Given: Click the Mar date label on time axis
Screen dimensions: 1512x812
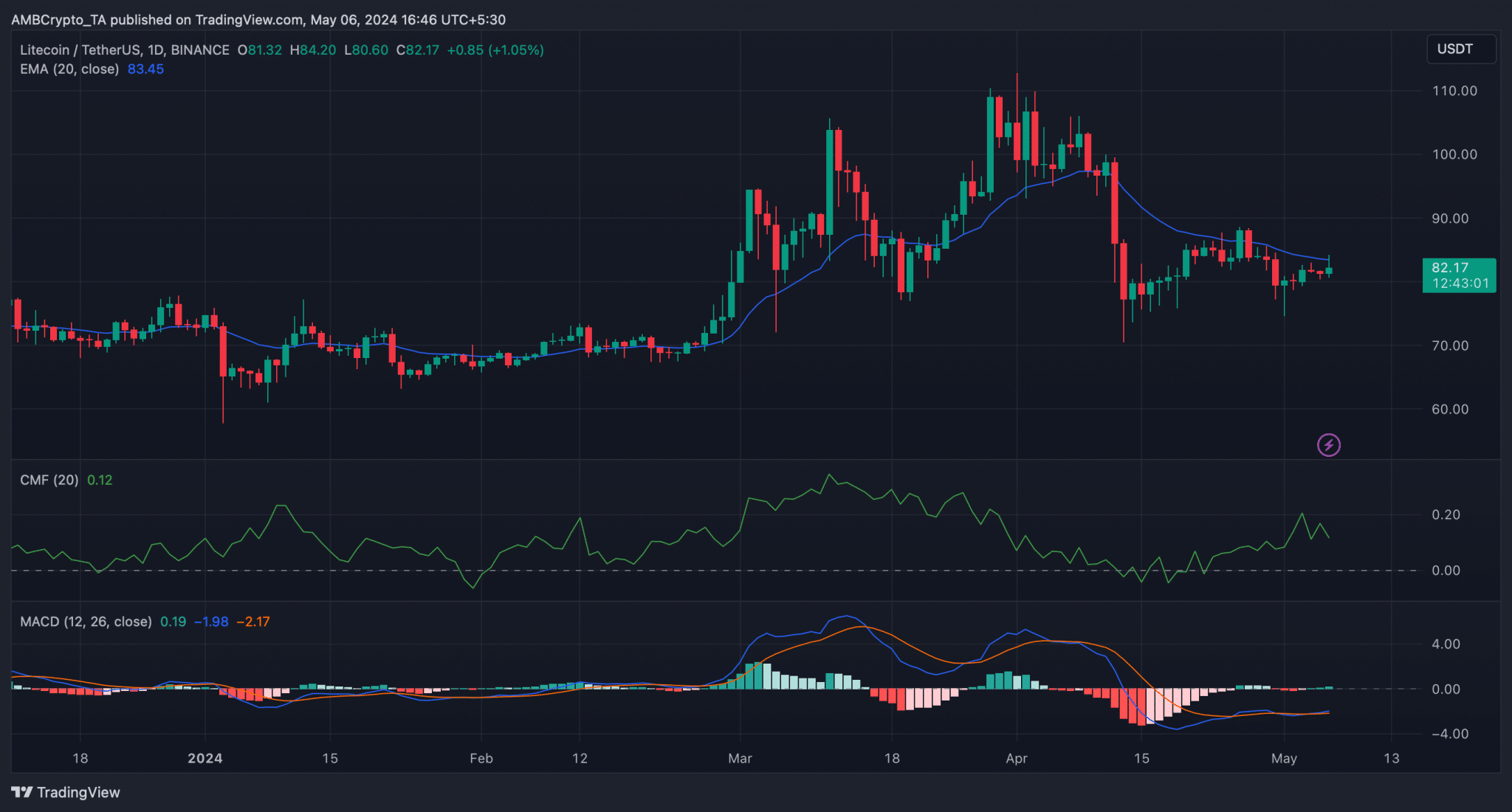Looking at the screenshot, I should (x=740, y=758).
